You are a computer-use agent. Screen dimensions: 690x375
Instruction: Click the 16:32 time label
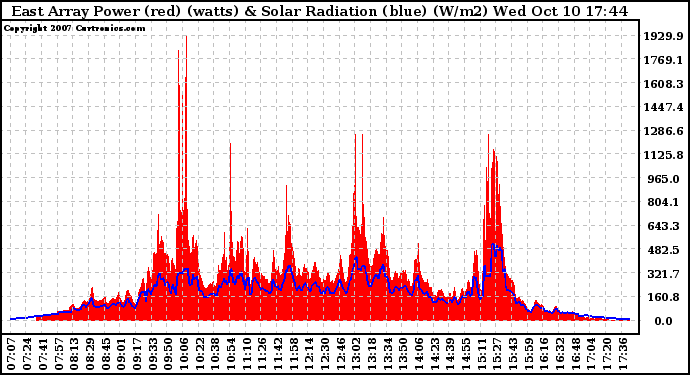(561, 354)
